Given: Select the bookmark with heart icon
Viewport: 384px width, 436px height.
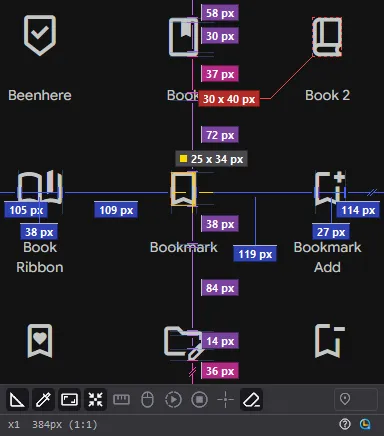Looking at the screenshot, I should 40,341.
